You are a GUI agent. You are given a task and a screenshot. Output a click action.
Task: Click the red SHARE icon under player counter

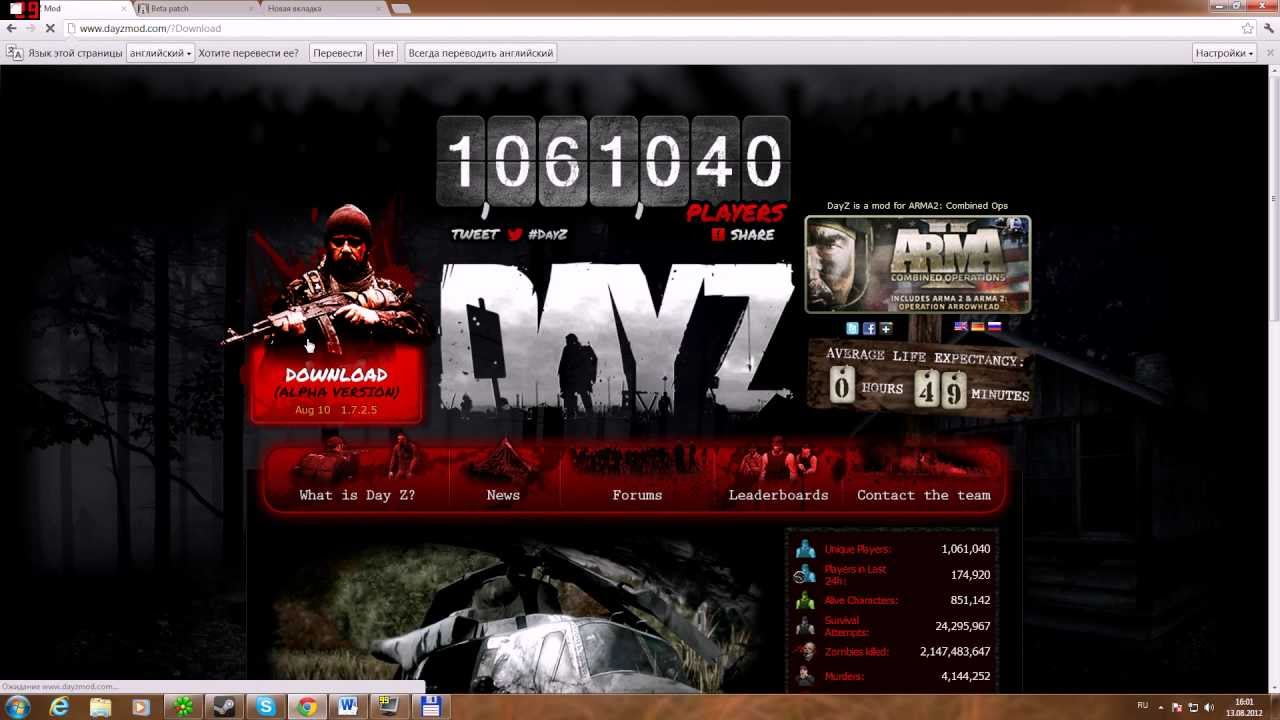point(718,234)
